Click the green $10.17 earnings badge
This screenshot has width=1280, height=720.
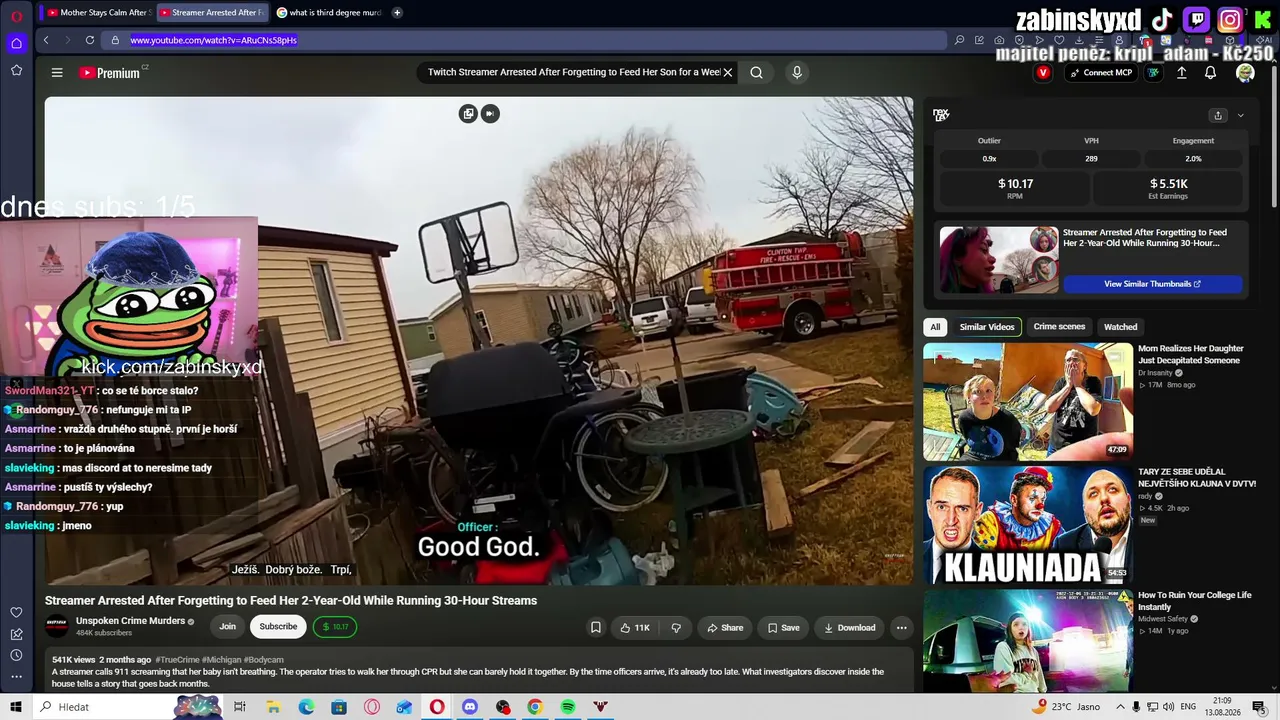pos(335,627)
